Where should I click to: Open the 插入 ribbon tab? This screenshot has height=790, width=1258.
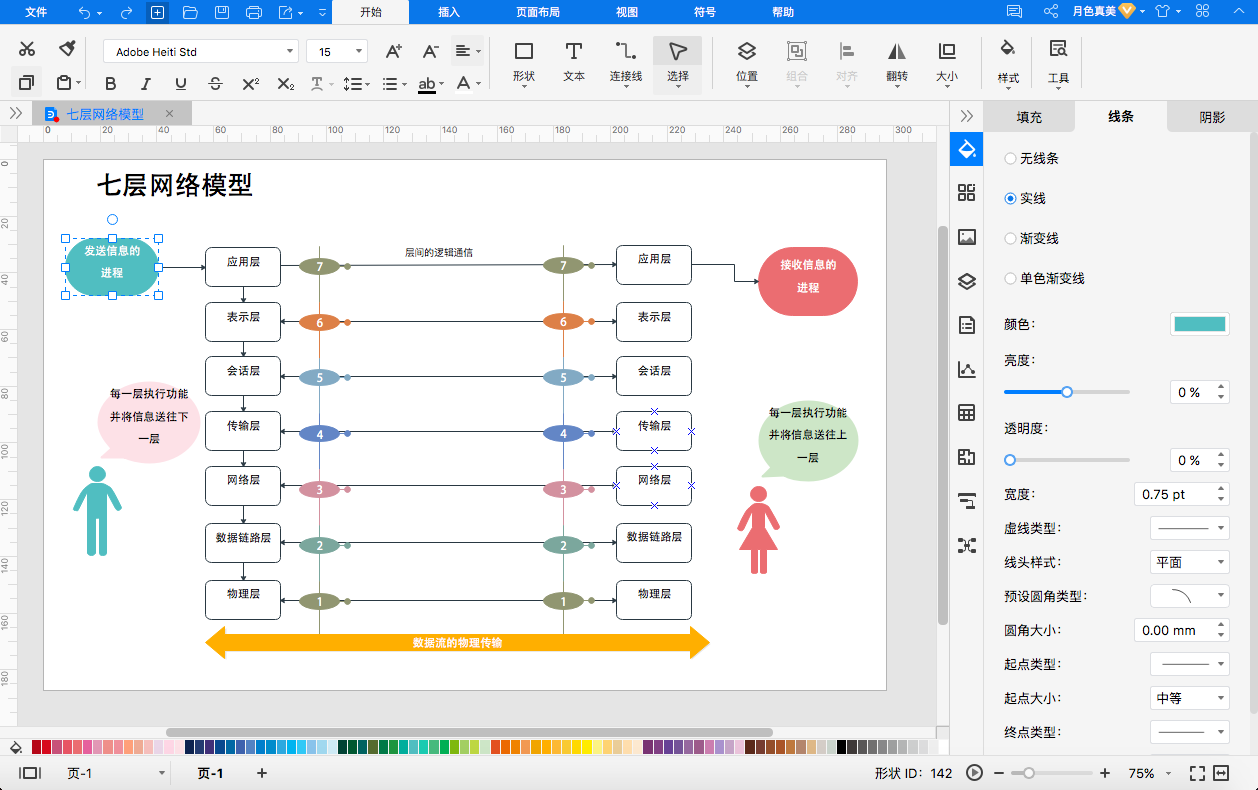tap(449, 12)
